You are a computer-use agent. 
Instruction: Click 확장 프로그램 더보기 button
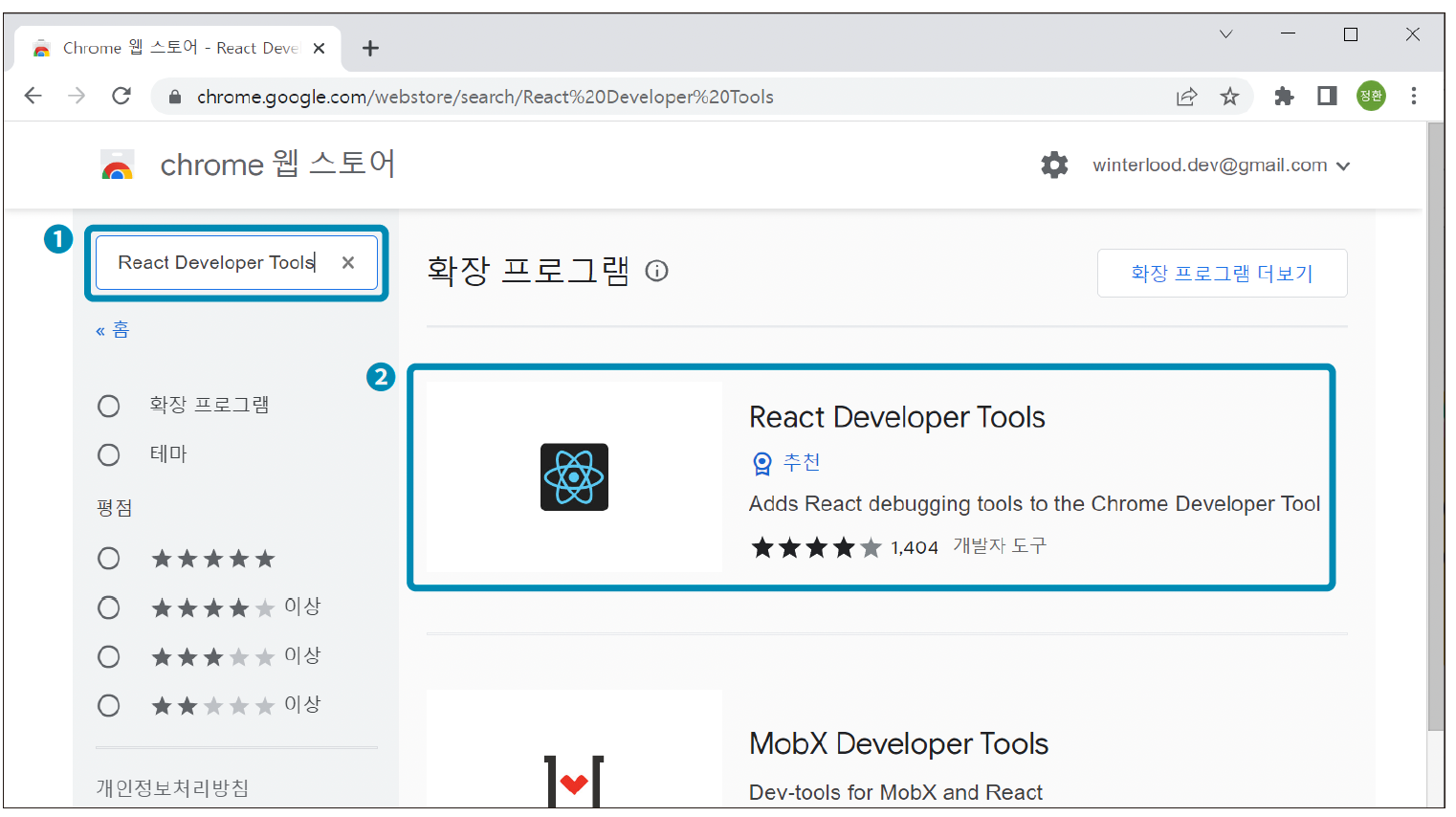pyautogui.click(x=1222, y=274)
